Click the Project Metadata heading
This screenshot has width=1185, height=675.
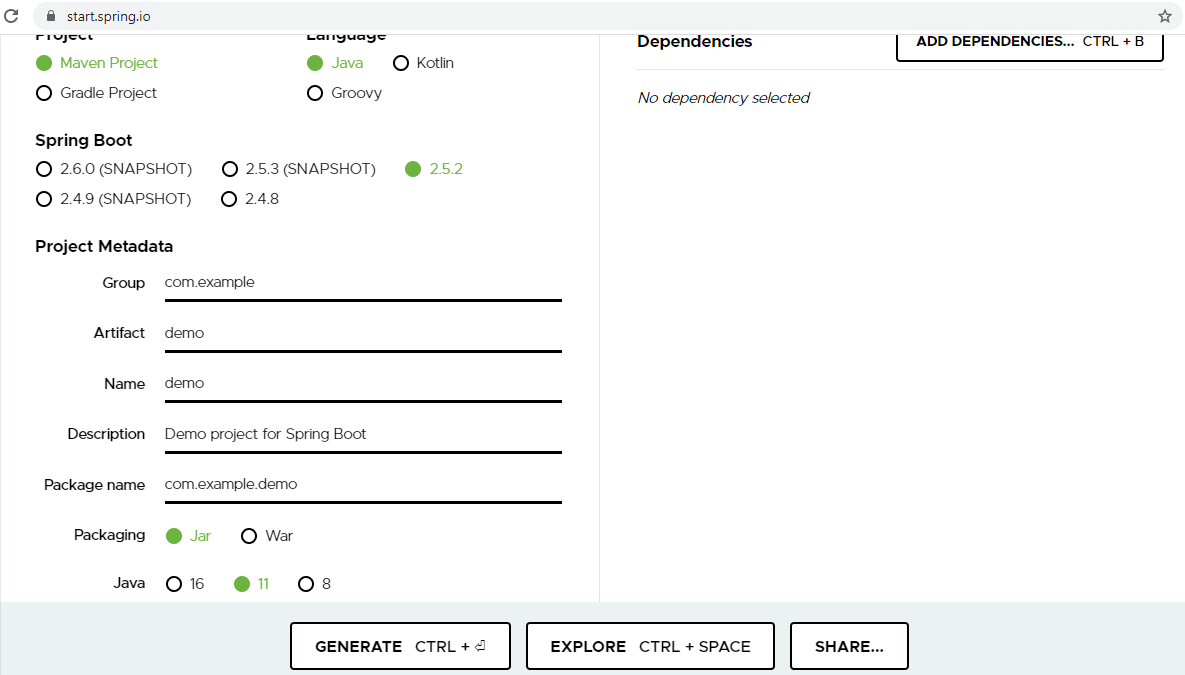(104, 246)
